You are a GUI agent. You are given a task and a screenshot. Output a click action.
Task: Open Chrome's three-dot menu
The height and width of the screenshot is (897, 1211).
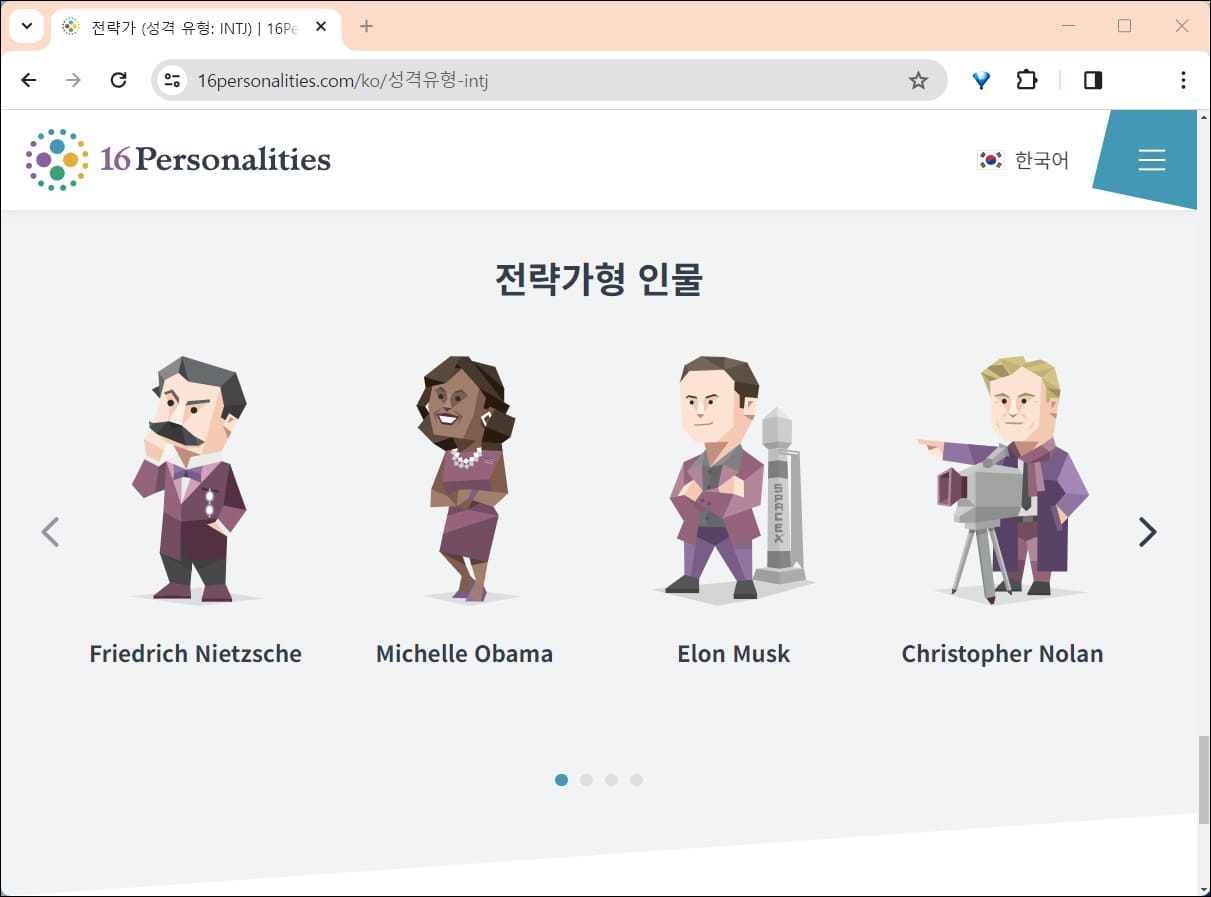tap(1183, 80)
